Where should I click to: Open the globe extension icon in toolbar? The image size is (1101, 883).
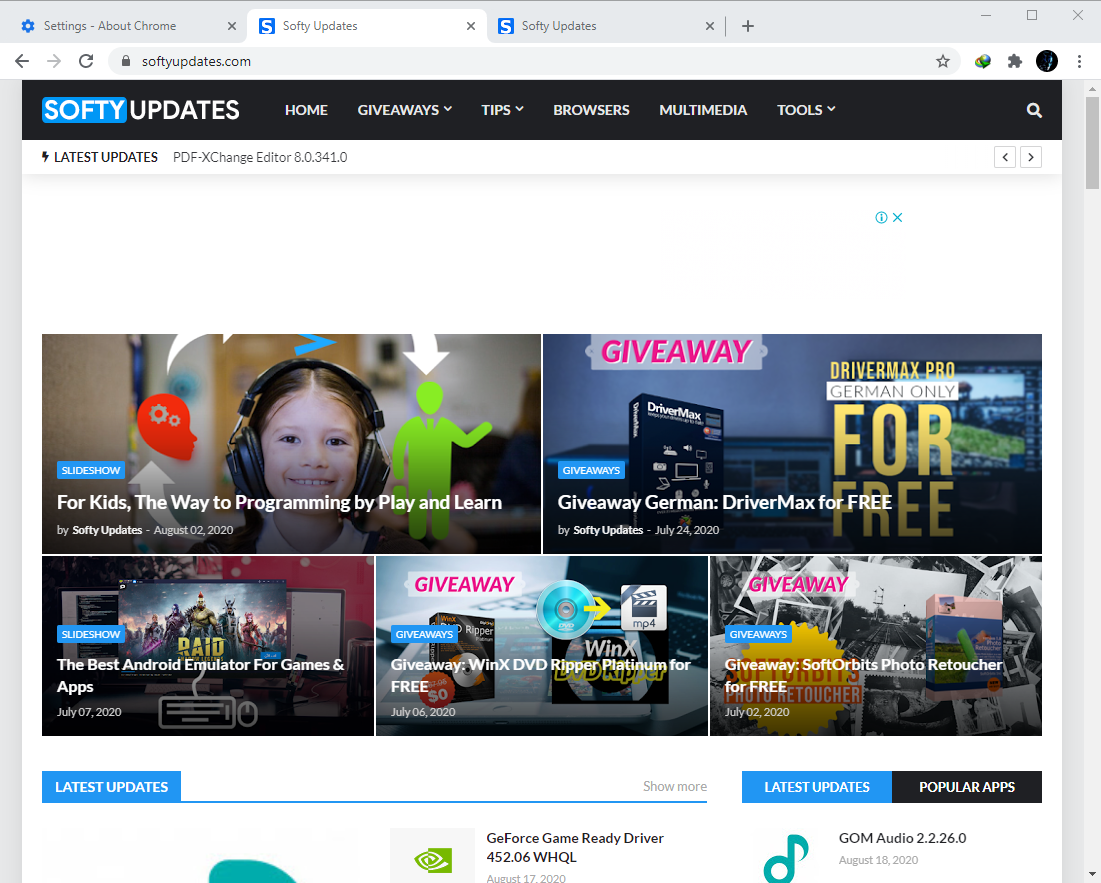[982, 61]
